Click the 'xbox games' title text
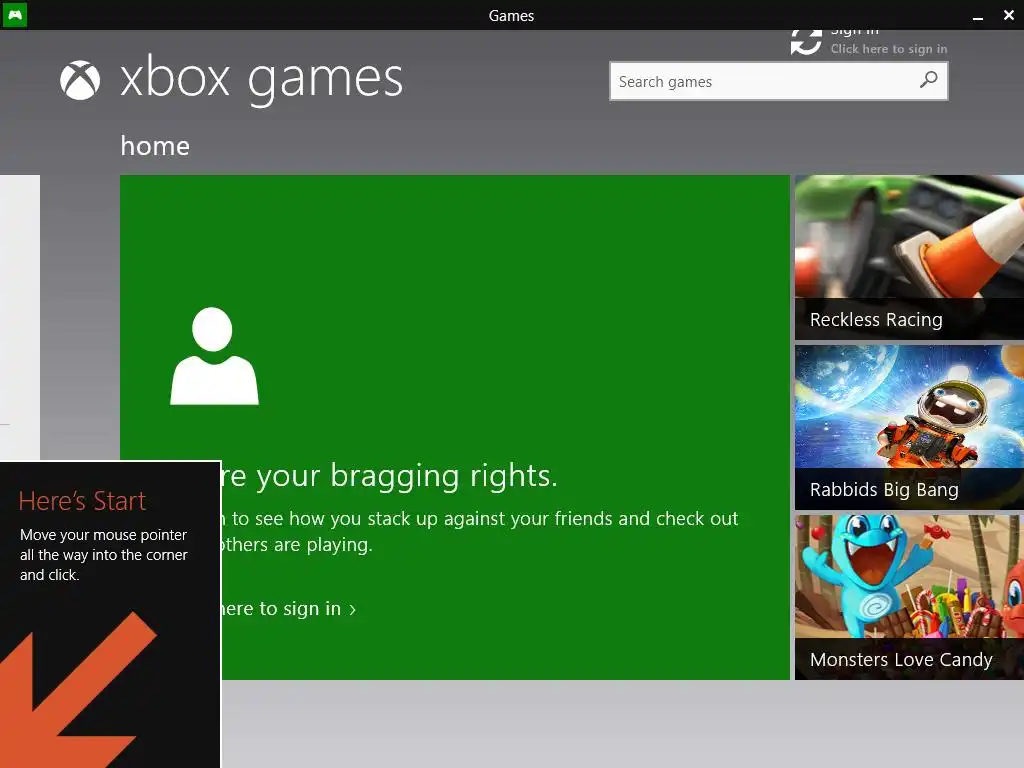Image resolution: width=1024 pixels, height=768 pixels. tap(261, 80)
